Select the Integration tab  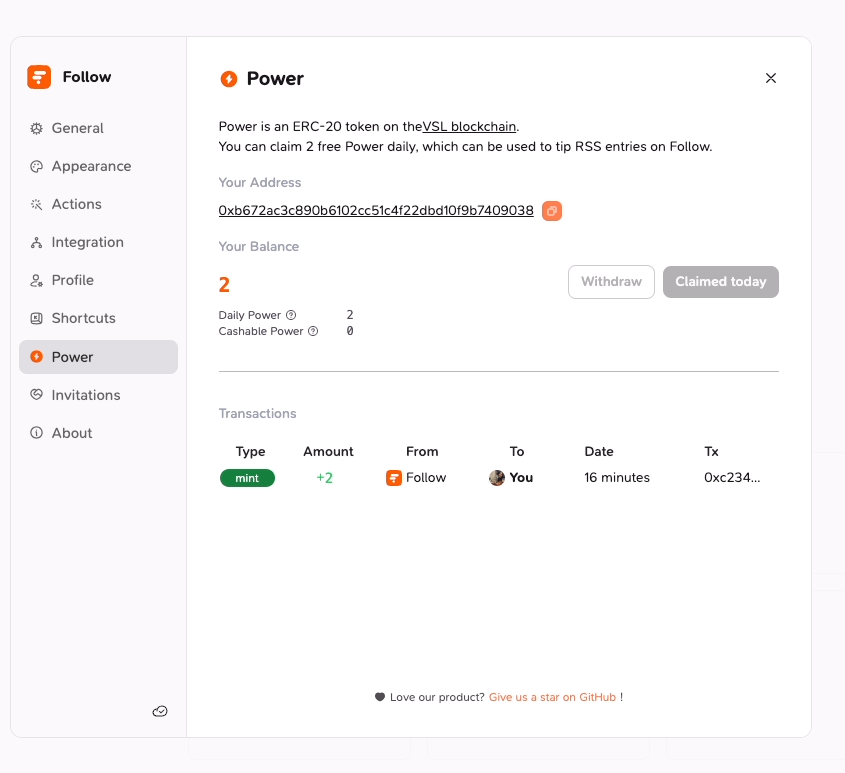coord(98,242)
